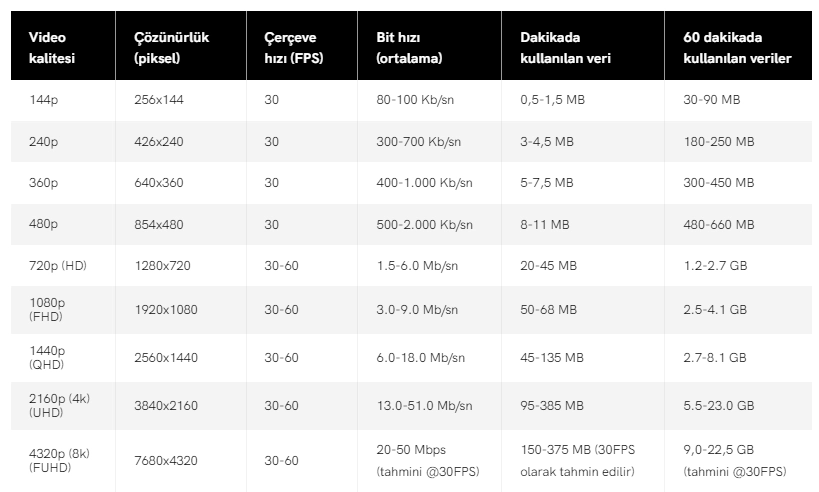Select the '2160p (4k) (UHD)' cell
819x492 pixels.
tap(59, 405)
